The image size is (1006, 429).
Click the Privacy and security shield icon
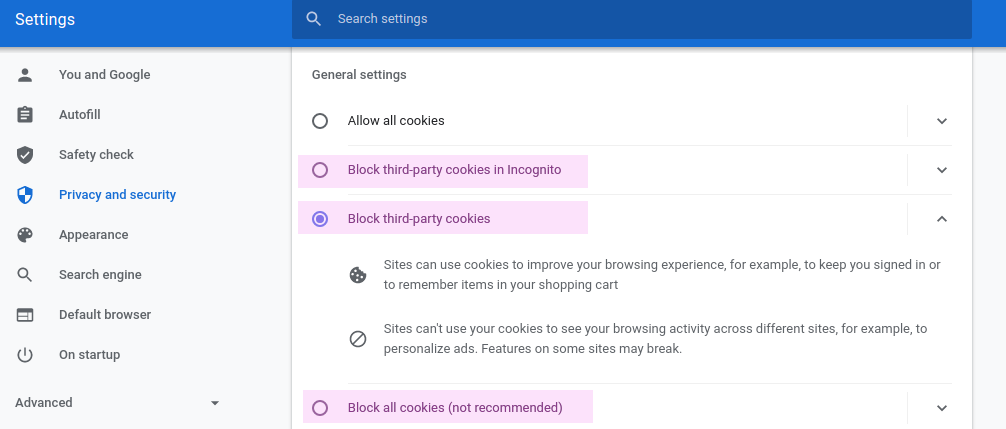click(25, 195)
